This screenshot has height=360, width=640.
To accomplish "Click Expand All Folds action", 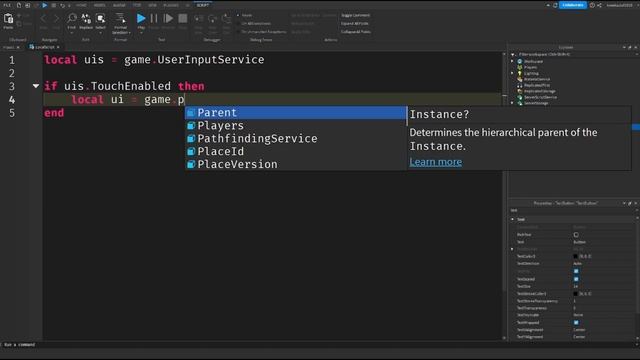I will tap(355, 24).
